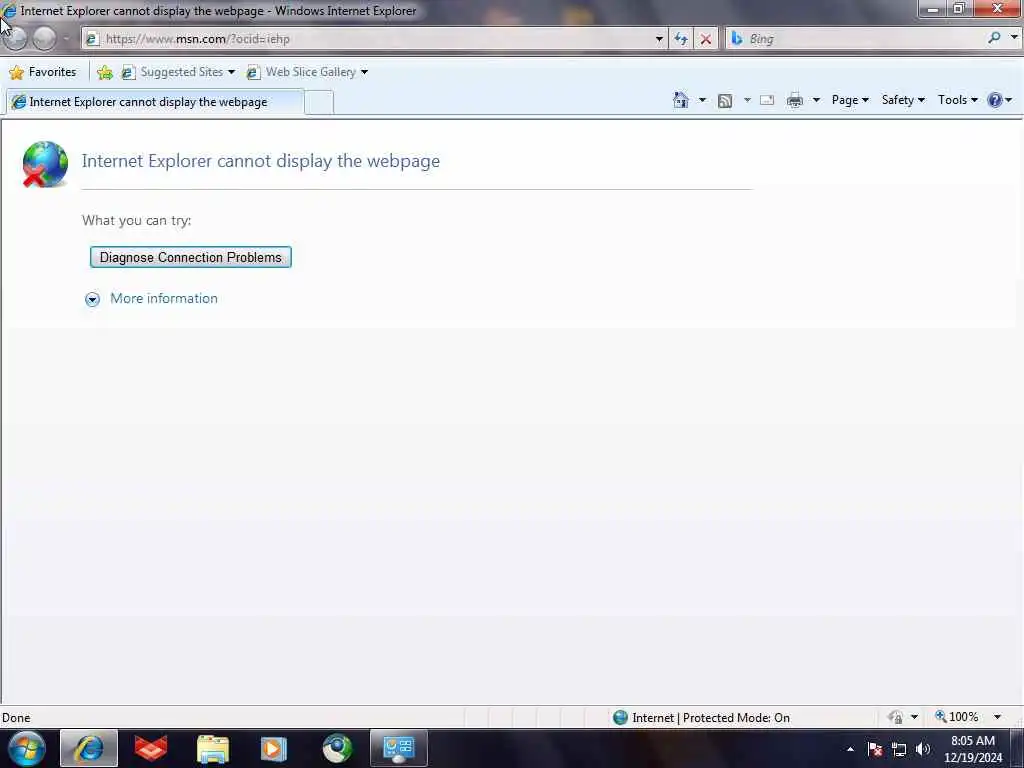
Task: Select the 'Internet Explorer cannot display' tab
Action: click(x=155, y=102)
